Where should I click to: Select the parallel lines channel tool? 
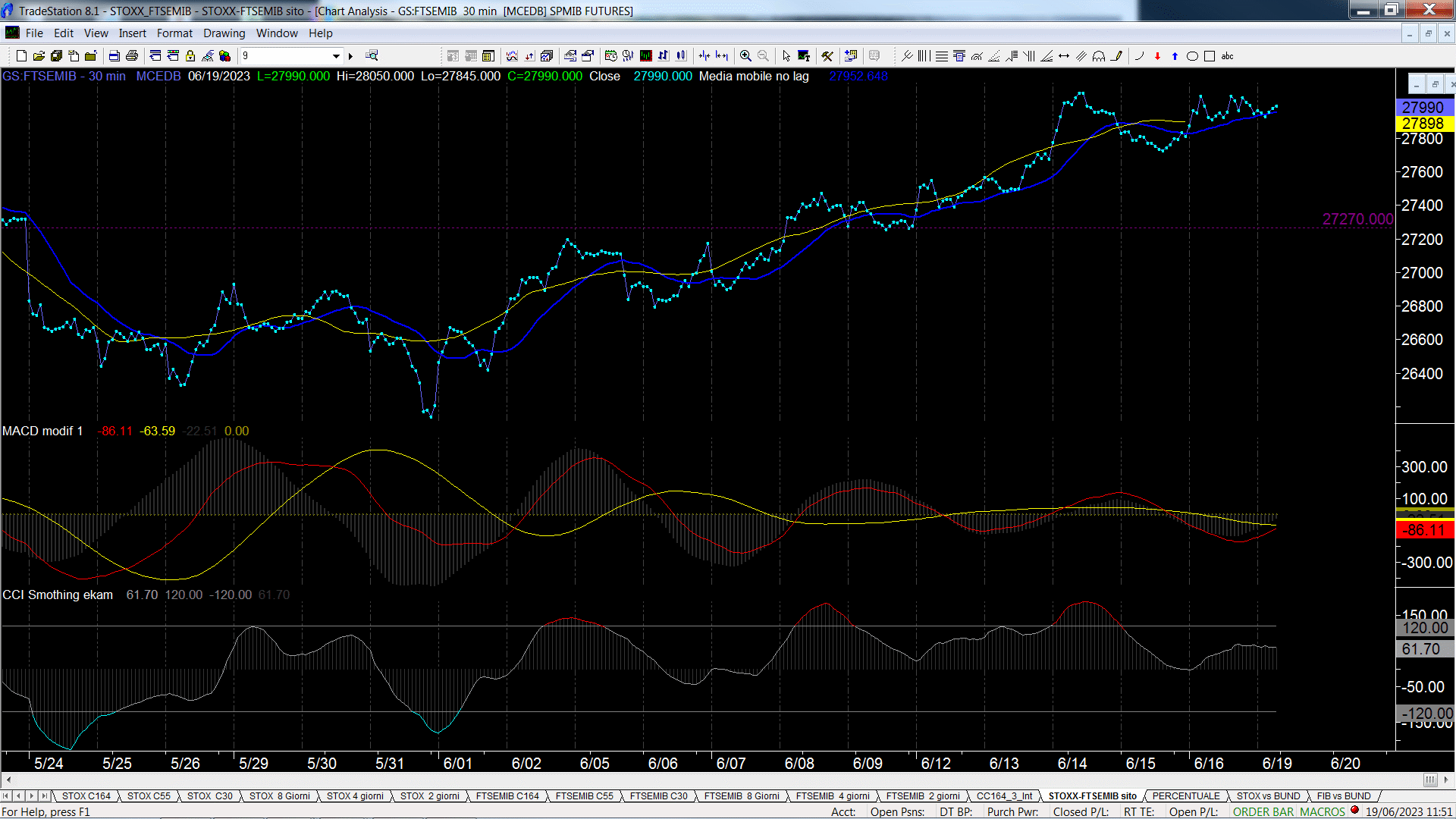1081,55
